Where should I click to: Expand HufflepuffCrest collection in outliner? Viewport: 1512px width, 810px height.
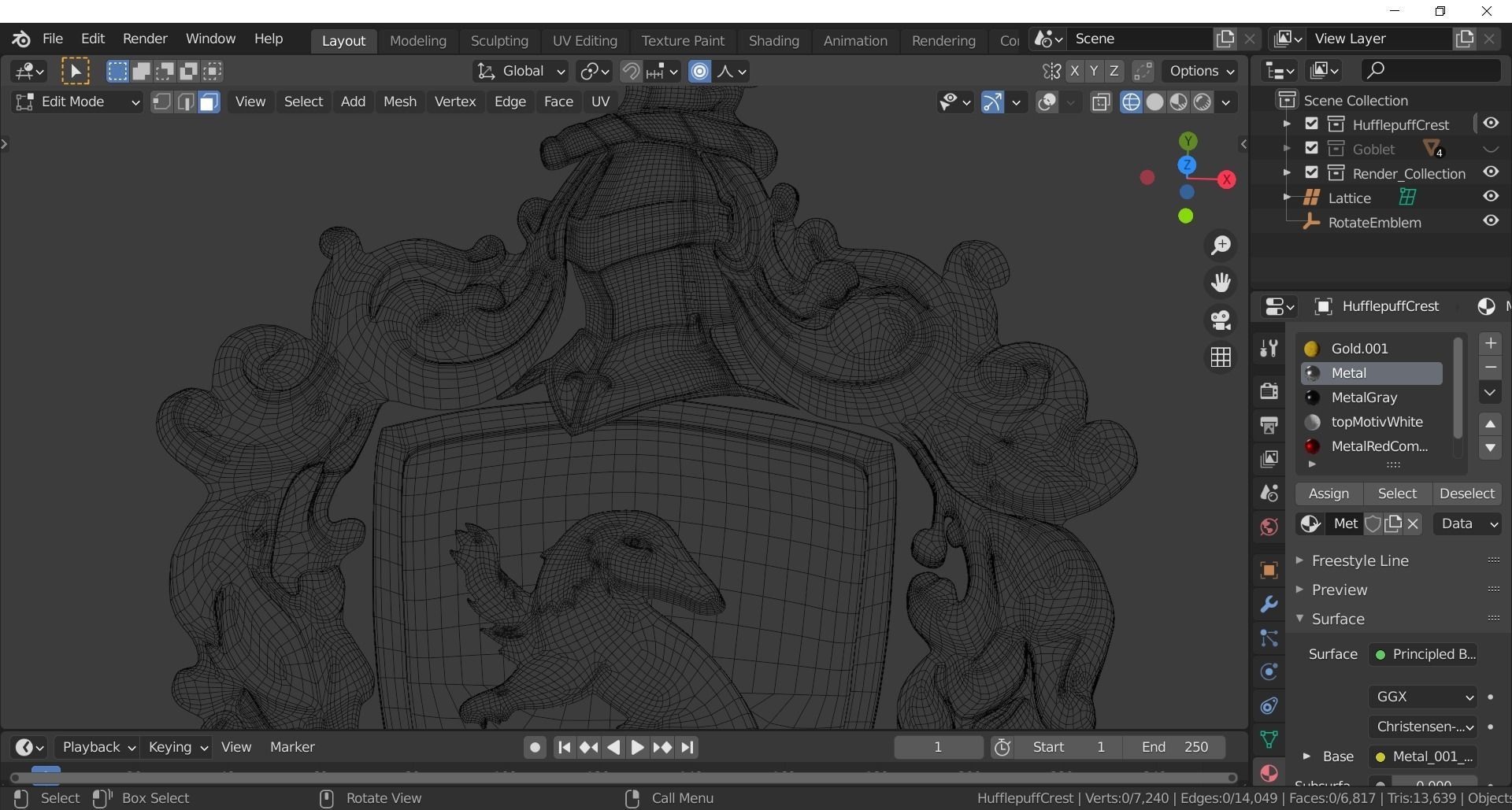(x=1287, y=124)
